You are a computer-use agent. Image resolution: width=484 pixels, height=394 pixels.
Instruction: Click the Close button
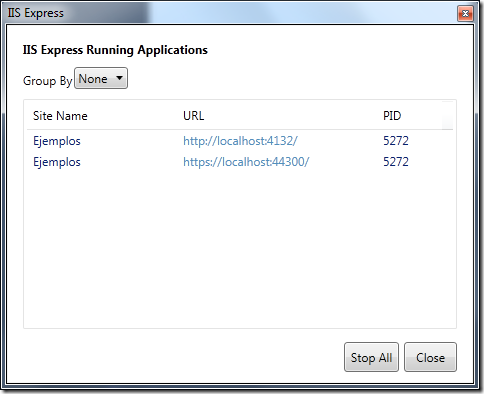[x=430, y=357]
